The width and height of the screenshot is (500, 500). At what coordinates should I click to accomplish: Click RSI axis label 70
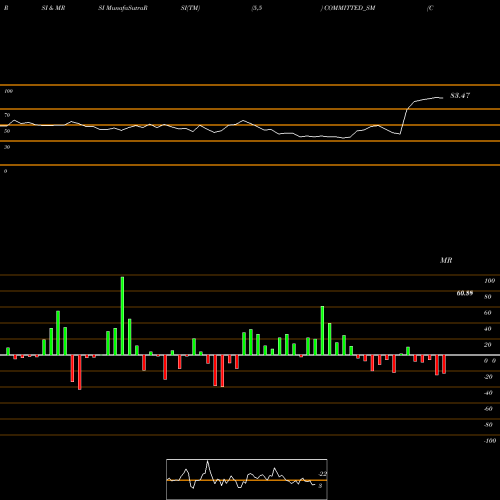7,115
